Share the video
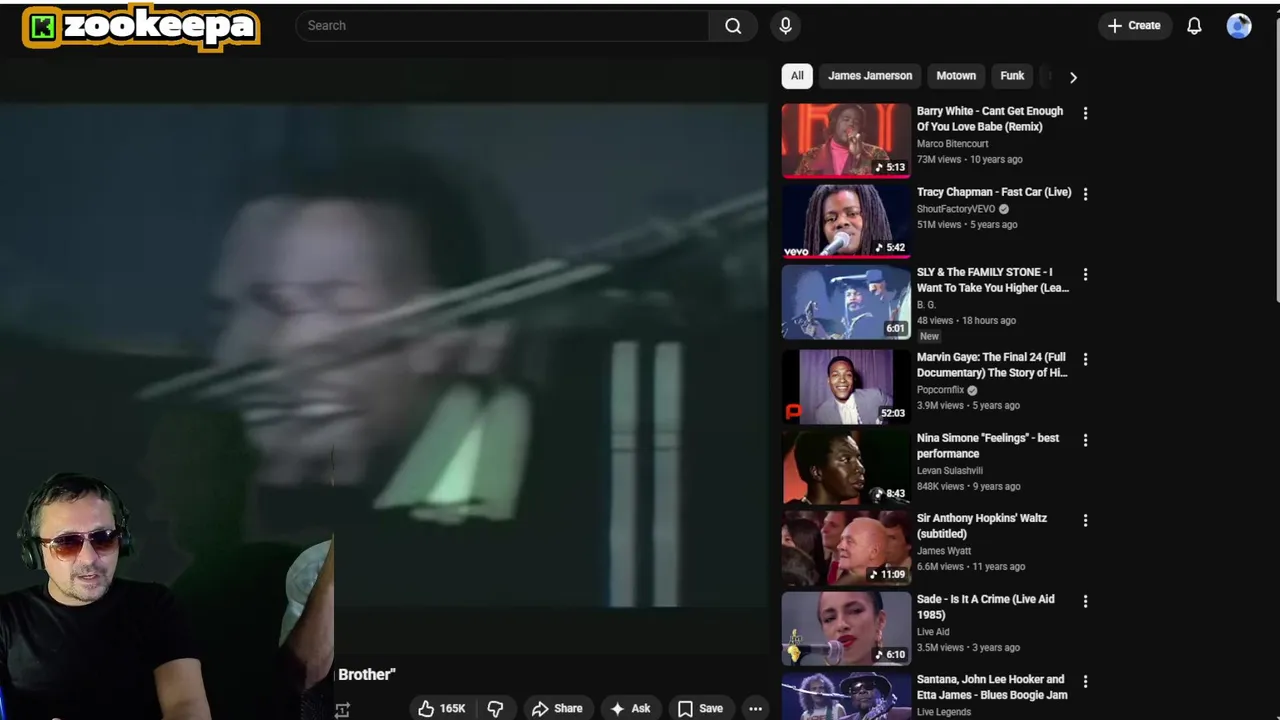 557,708
